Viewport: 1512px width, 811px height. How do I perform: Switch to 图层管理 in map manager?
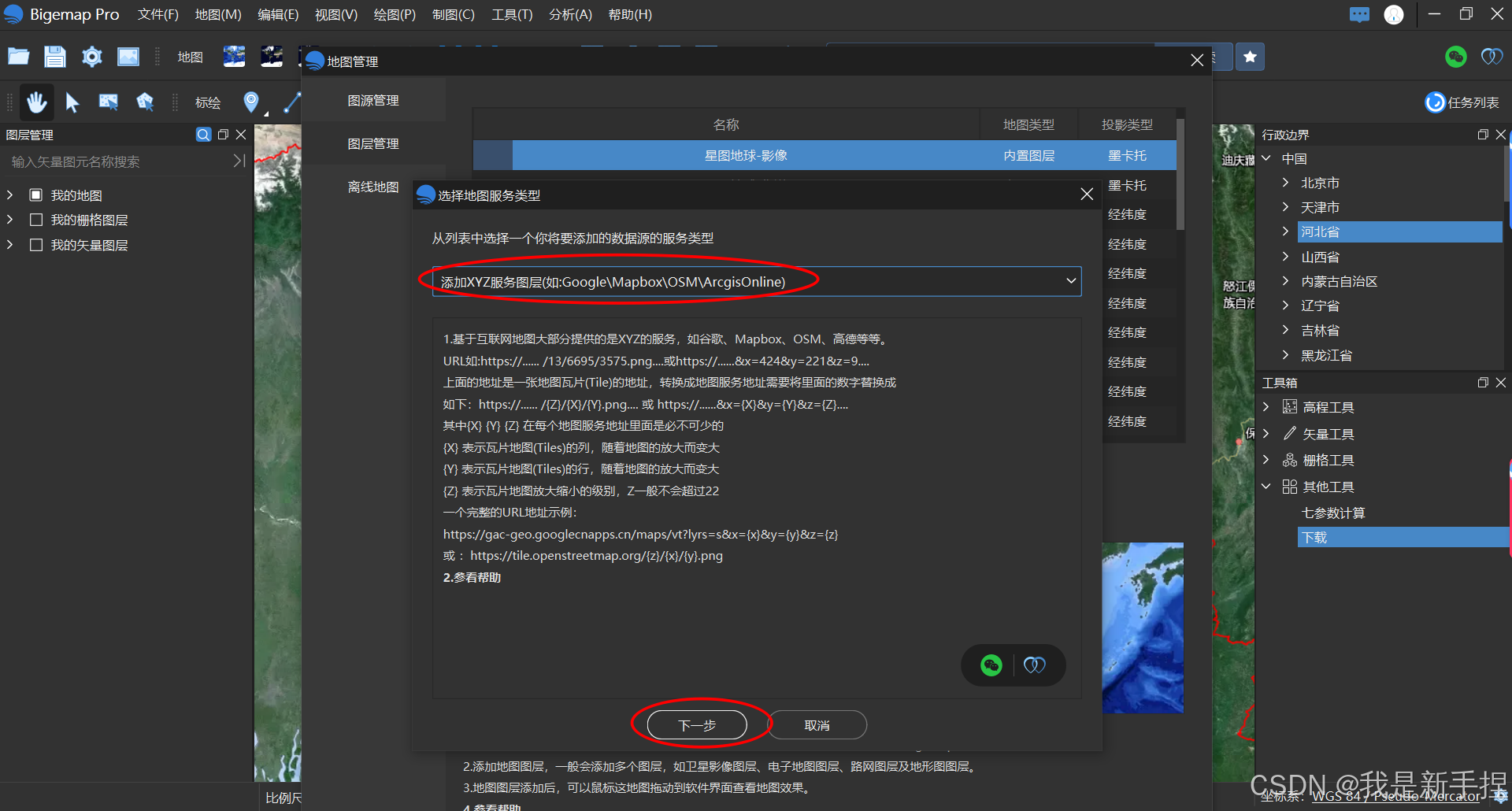373,143
